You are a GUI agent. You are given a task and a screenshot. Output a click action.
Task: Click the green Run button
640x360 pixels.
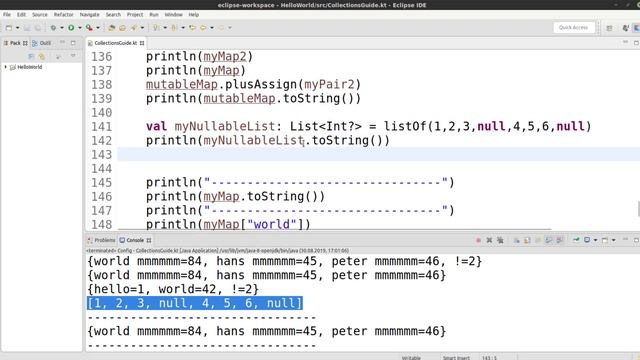tap(71, 28)
